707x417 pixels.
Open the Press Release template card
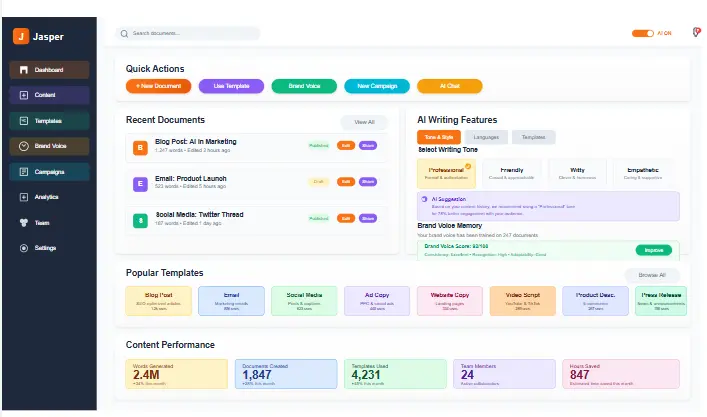pyautogui.click(x=661, y=301)
